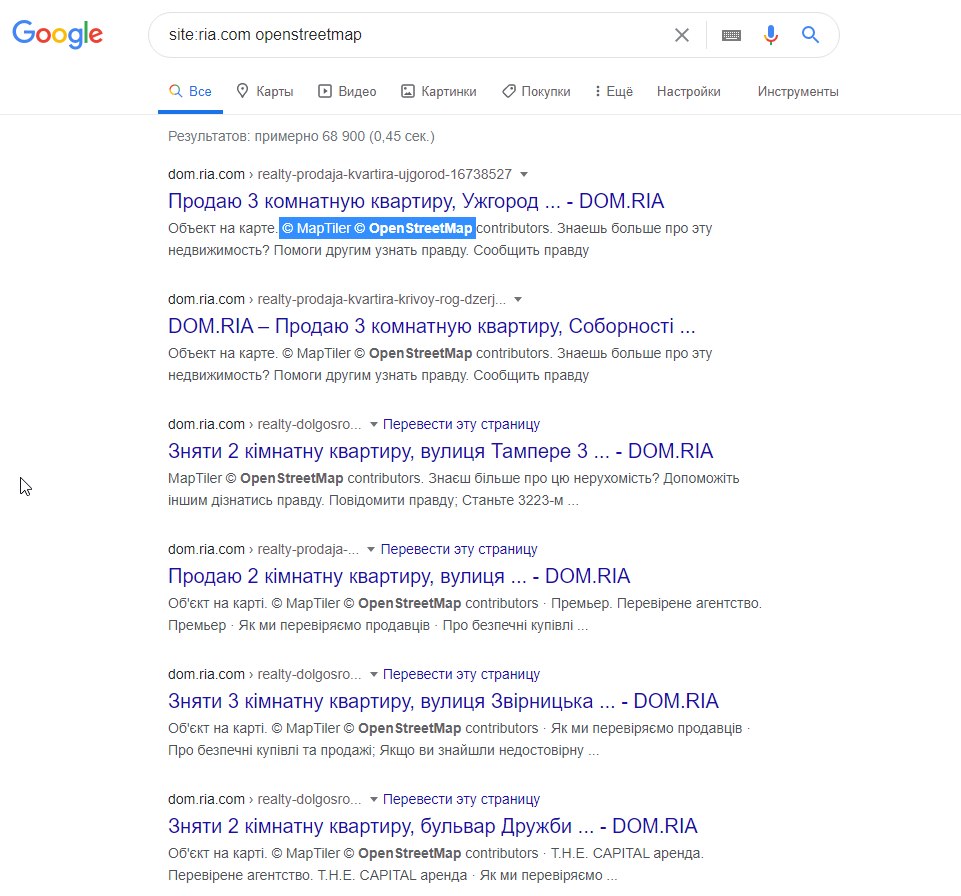Screen dimensions: 961x896
Task: Clear the search query with the X icon
Action: point(682,35)
